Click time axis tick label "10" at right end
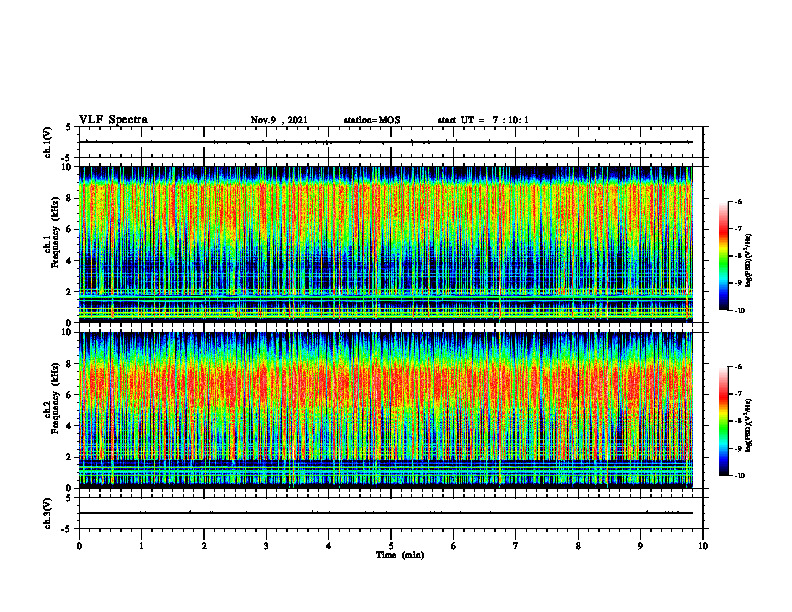 pos(703,546)
